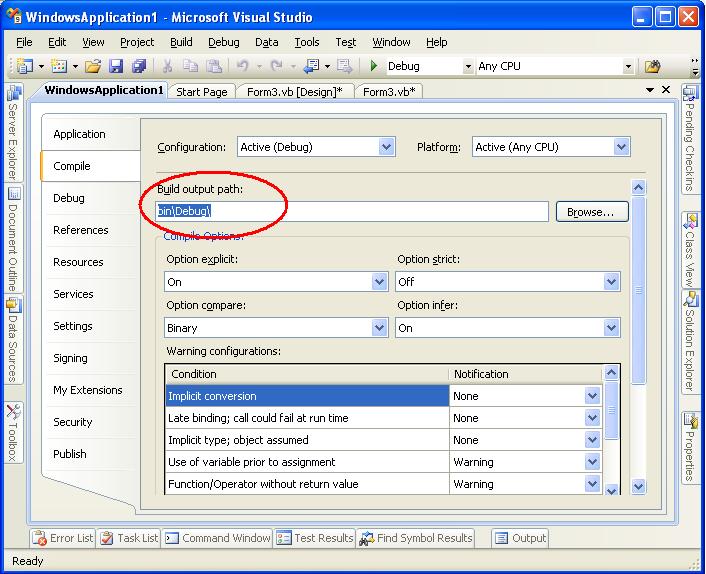Click the Undo arrow icon
706x574 pixels.
coord(243,66)
